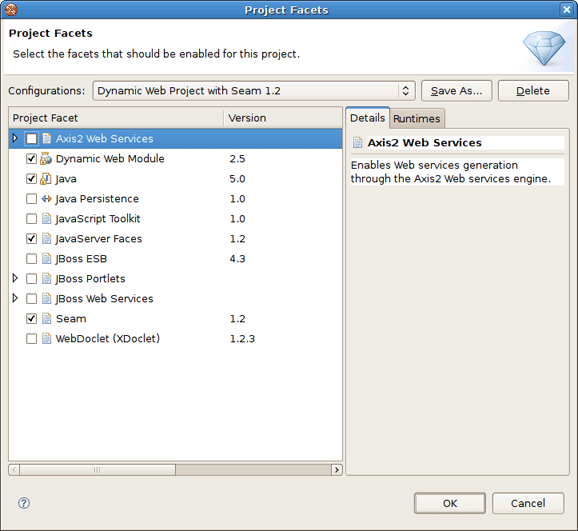
Task: Uncheck the Java facet checkbox
Action: [31, 179]
